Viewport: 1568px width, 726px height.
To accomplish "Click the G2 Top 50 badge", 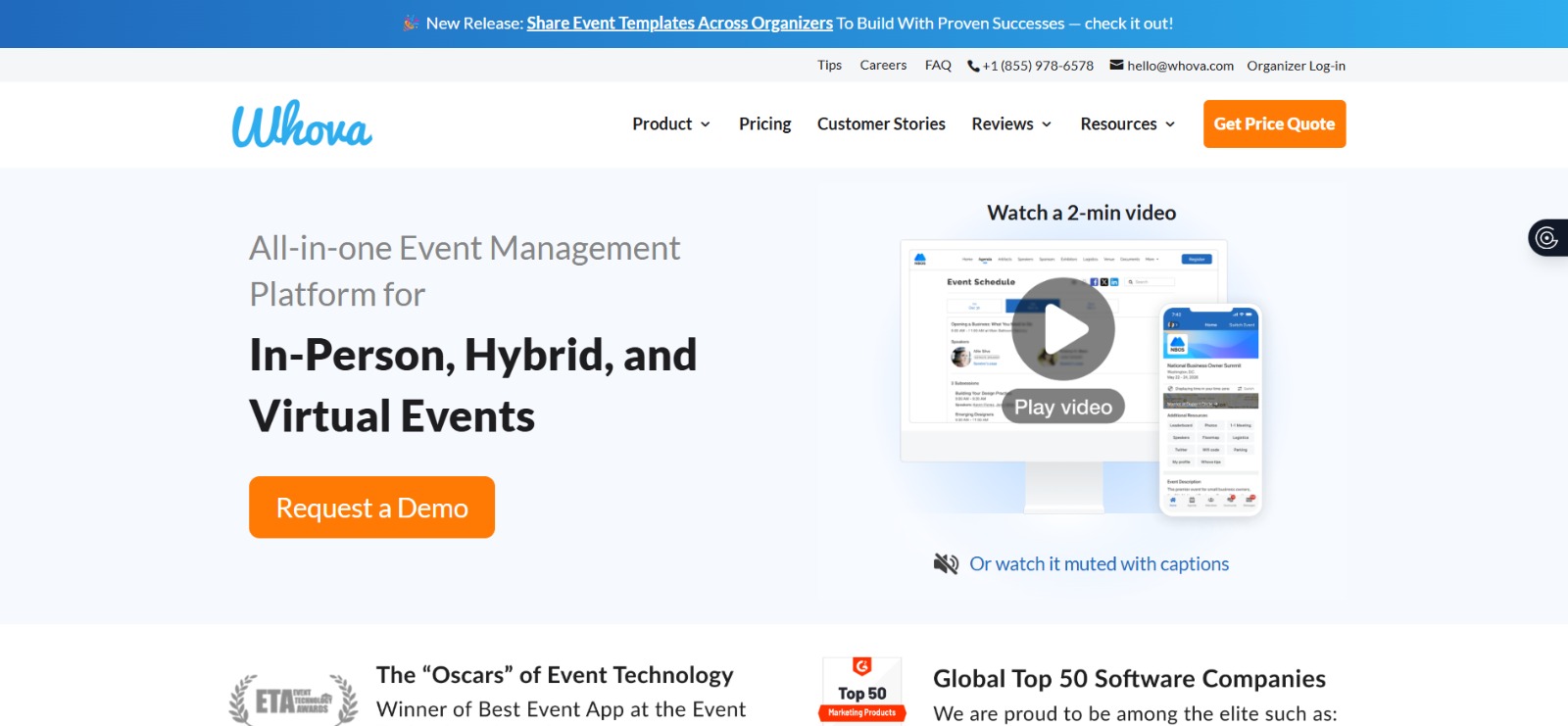I will coord(861,691).
